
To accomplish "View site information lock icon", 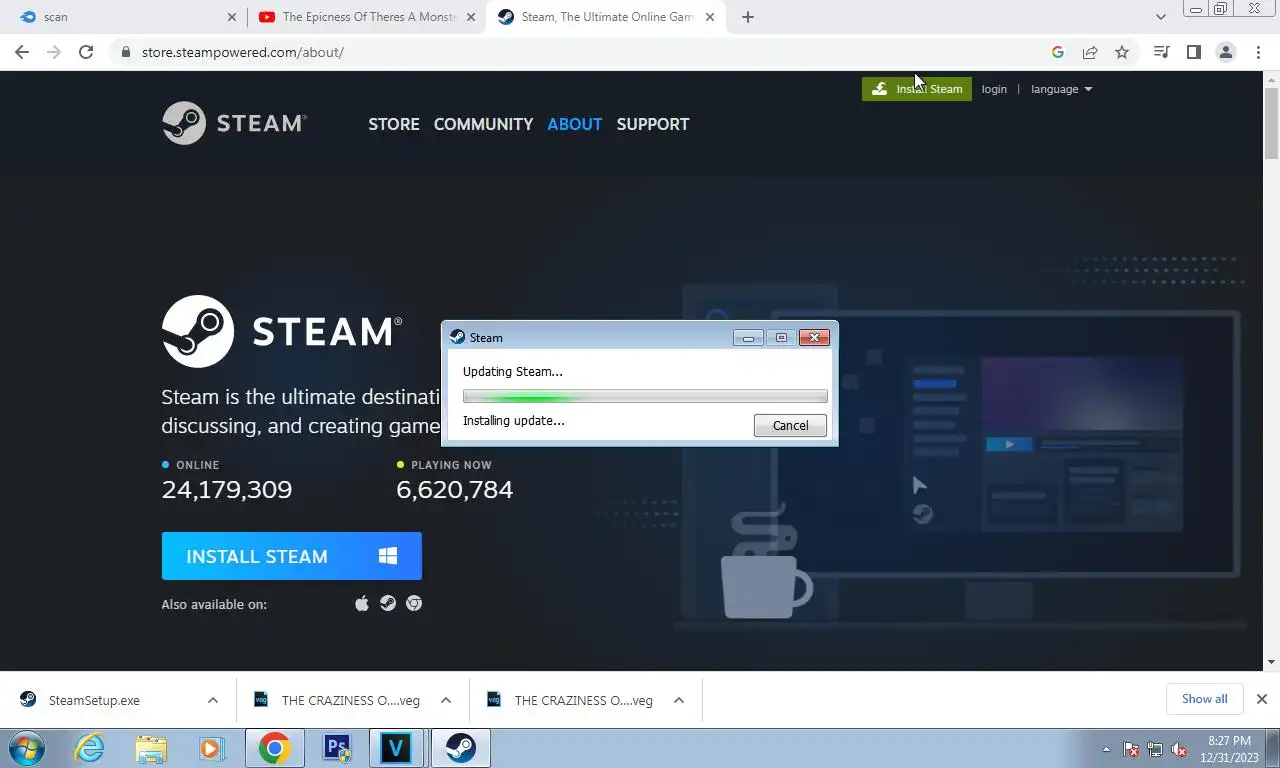I will pyautogui.click(x=125, y=52).
